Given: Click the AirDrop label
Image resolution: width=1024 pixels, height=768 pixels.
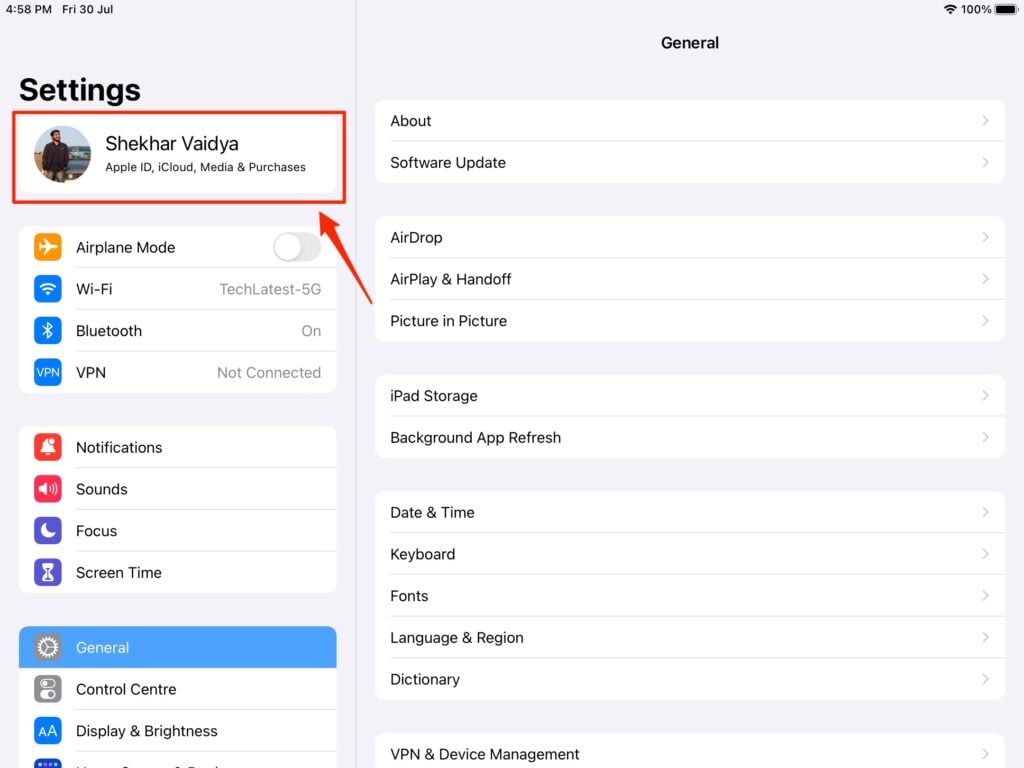Looking at the screenshot, I should (x=416, y=238).
